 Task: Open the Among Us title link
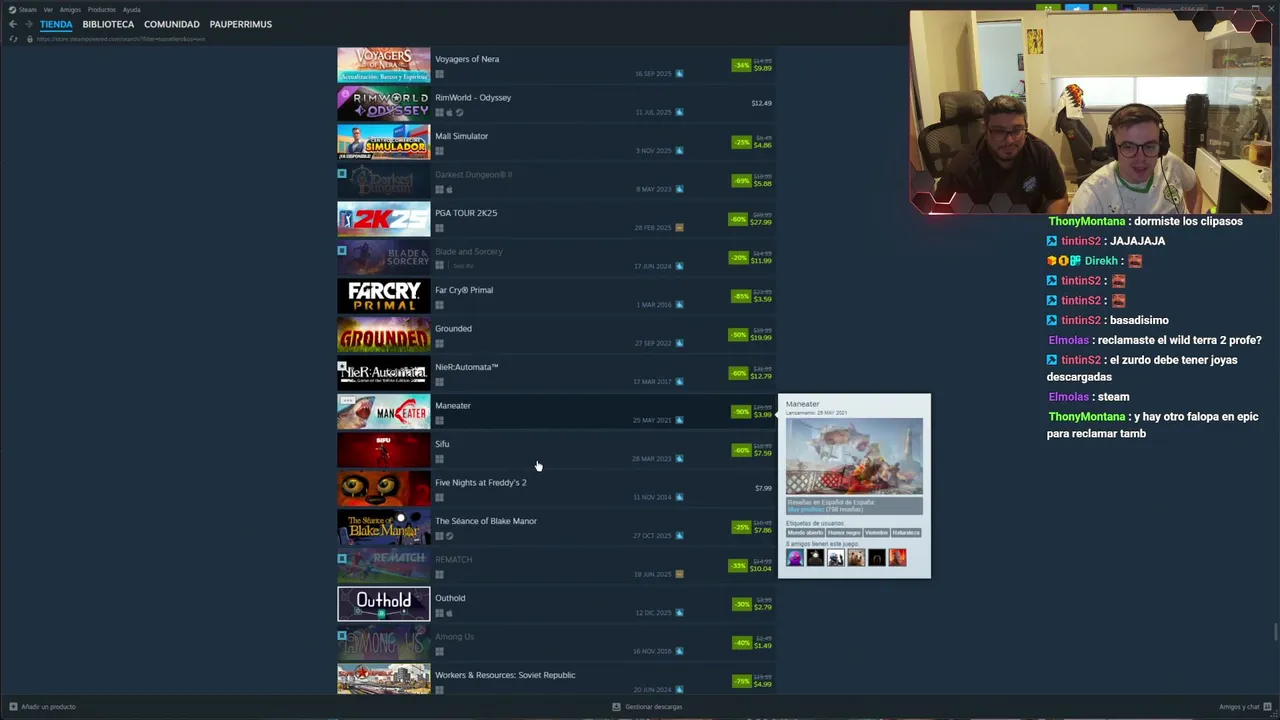[455, 637]
